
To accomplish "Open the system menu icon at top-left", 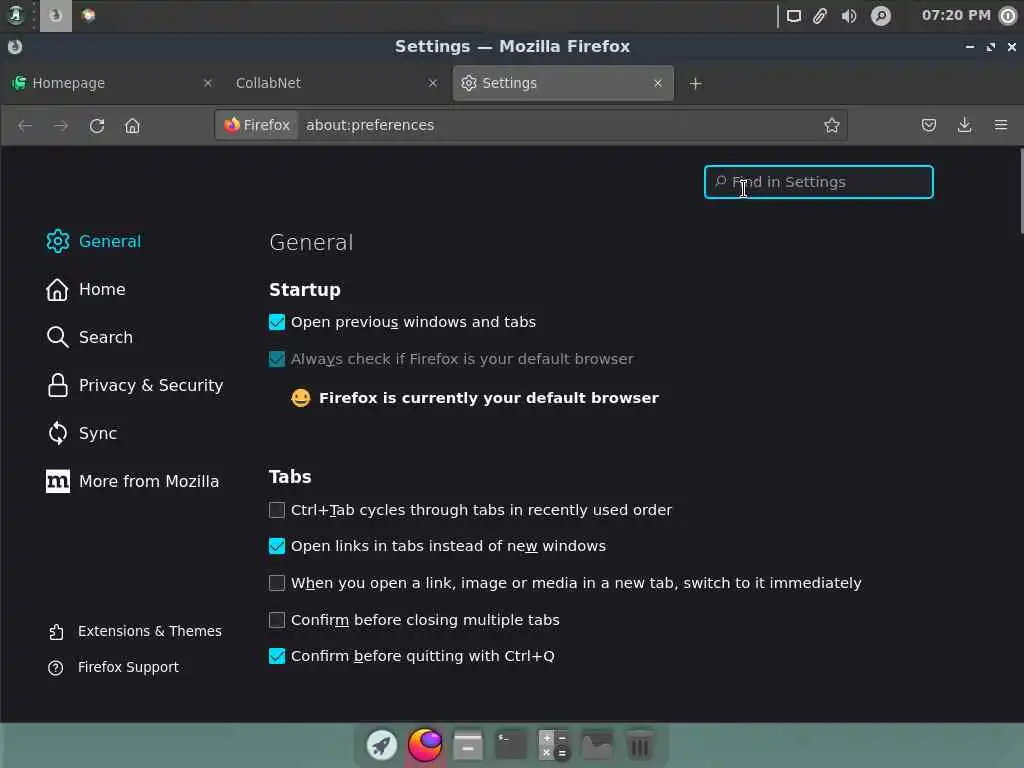I will pyautogui.click(x=16, y=16).
